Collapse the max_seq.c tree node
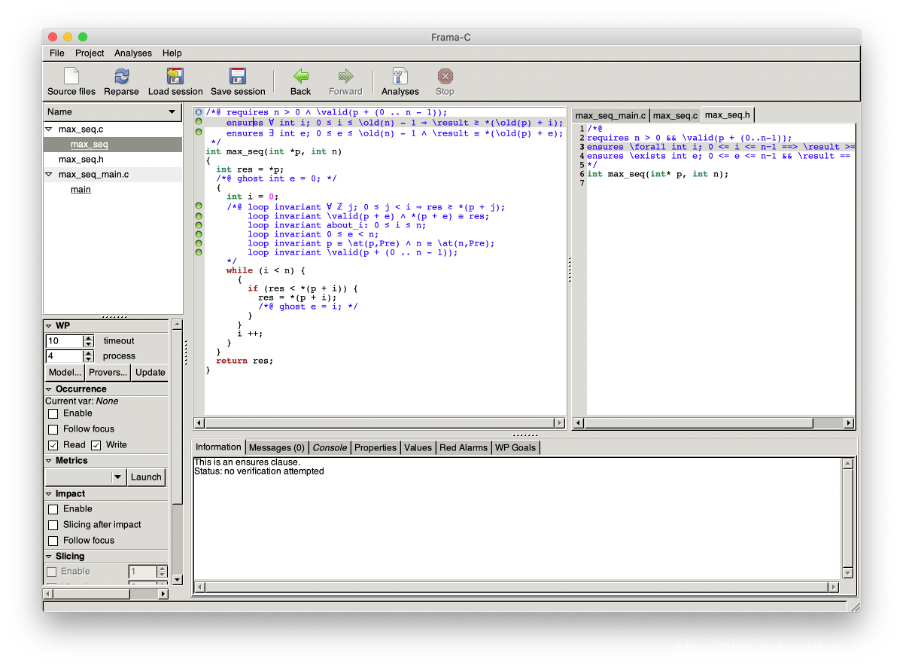This screenshot has height=668, width=904. click(x=49, y=129)
